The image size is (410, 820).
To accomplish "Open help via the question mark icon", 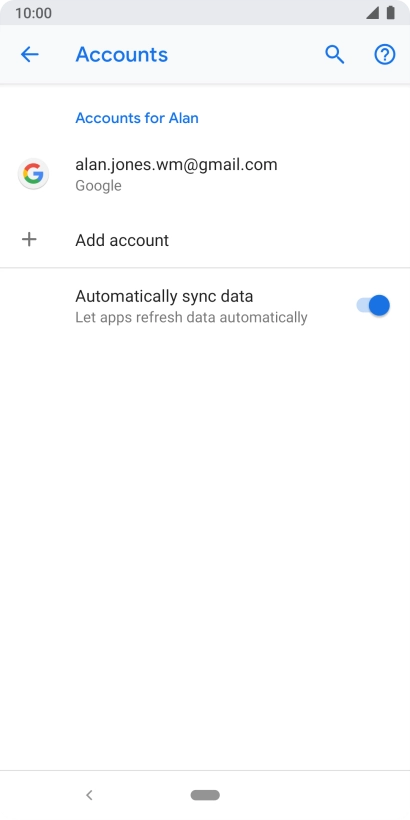I will (385, 54).
